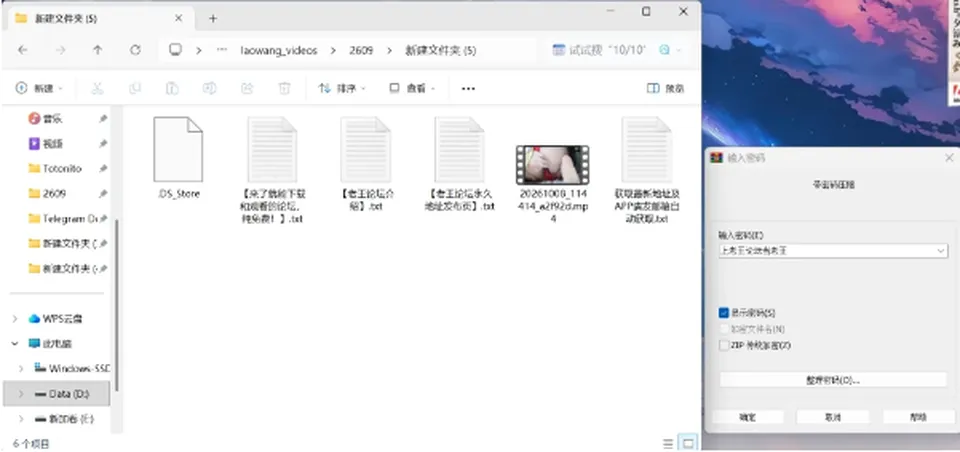This screenshot has width=960, height=452.
Task: Navigate up one folder level
Action: [x=97, y=51]
